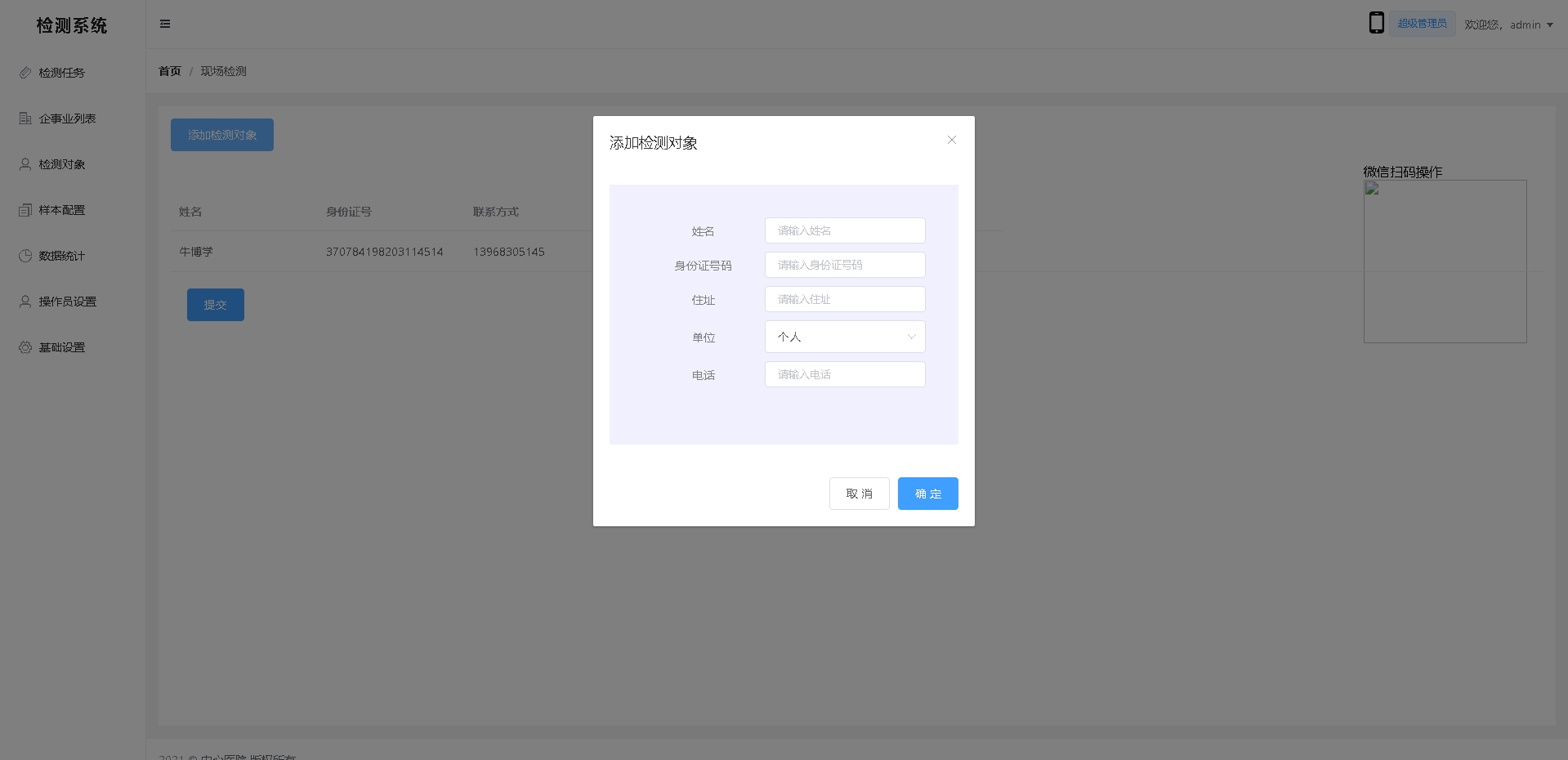Click the 取消 cancel button
The height and width of the screenshot is (760, 1568).
859,494
